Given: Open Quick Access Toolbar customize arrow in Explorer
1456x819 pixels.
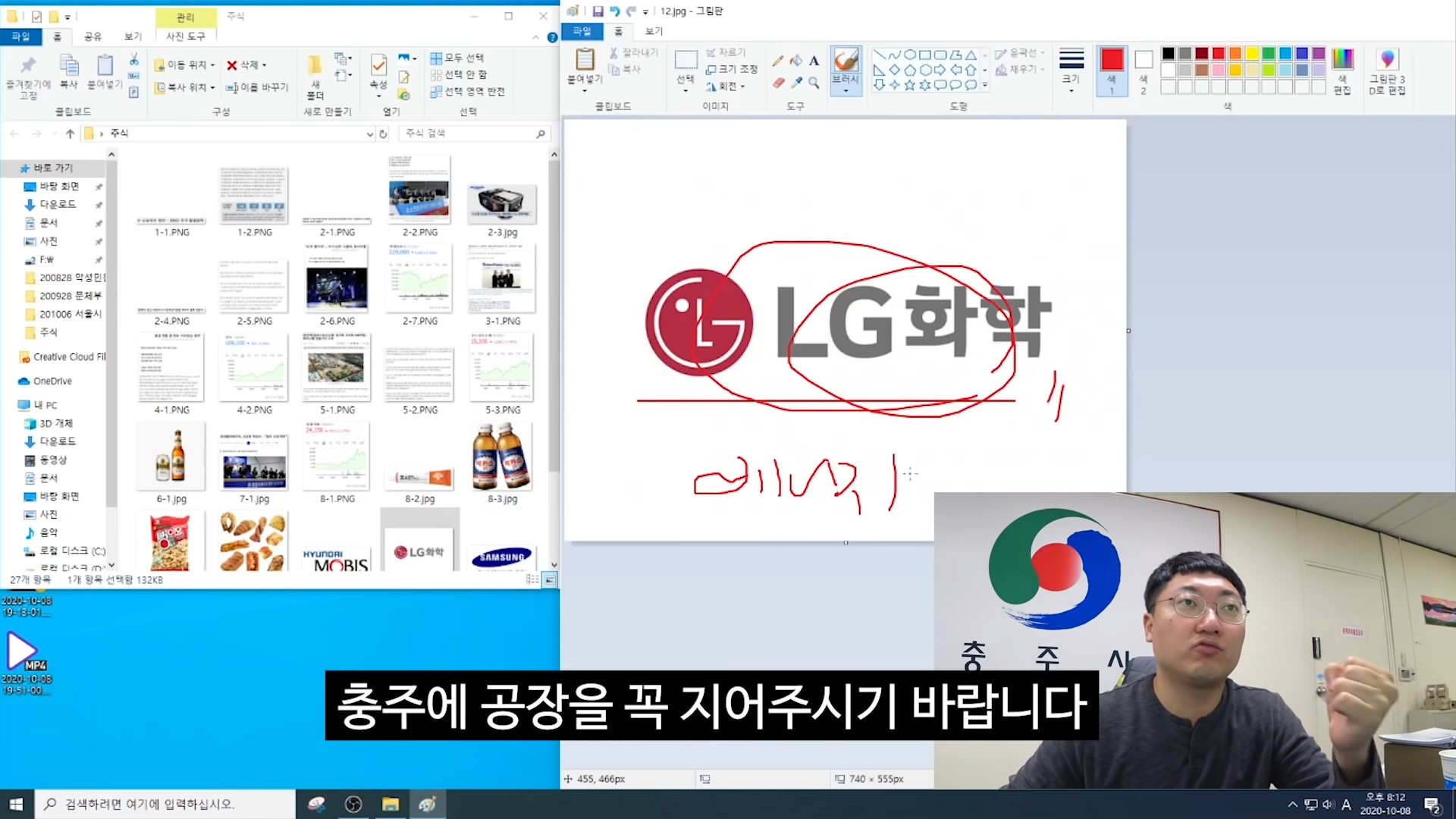Looking at the screenshot, I should [x=67, y=17].
